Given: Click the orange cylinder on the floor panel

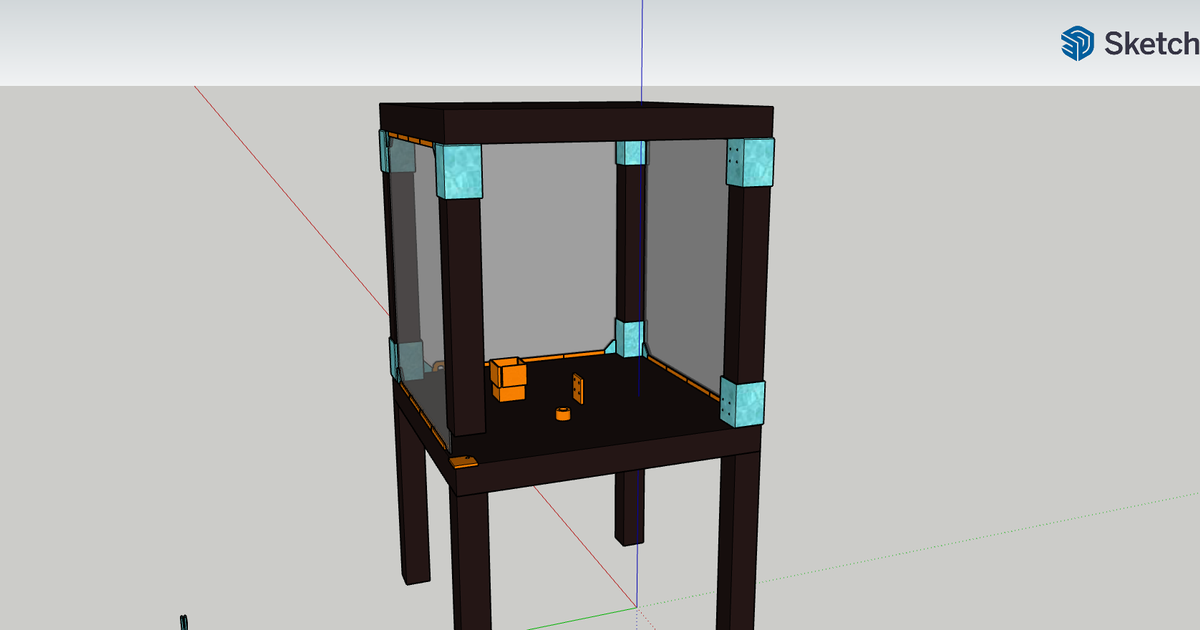Looking at the screenshot, I should 563,413.
